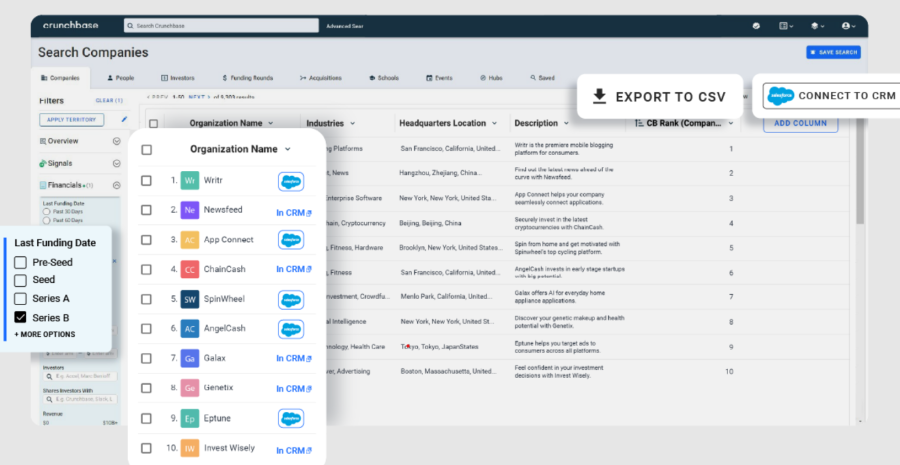Click the Connect to CRM button
This screenshot has height=465, width=900.
coord(829,96)
